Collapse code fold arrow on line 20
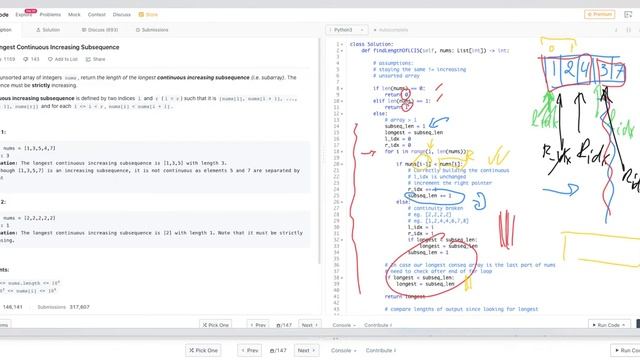The width and height of the screenshot is (640, 360). point(342,164)
